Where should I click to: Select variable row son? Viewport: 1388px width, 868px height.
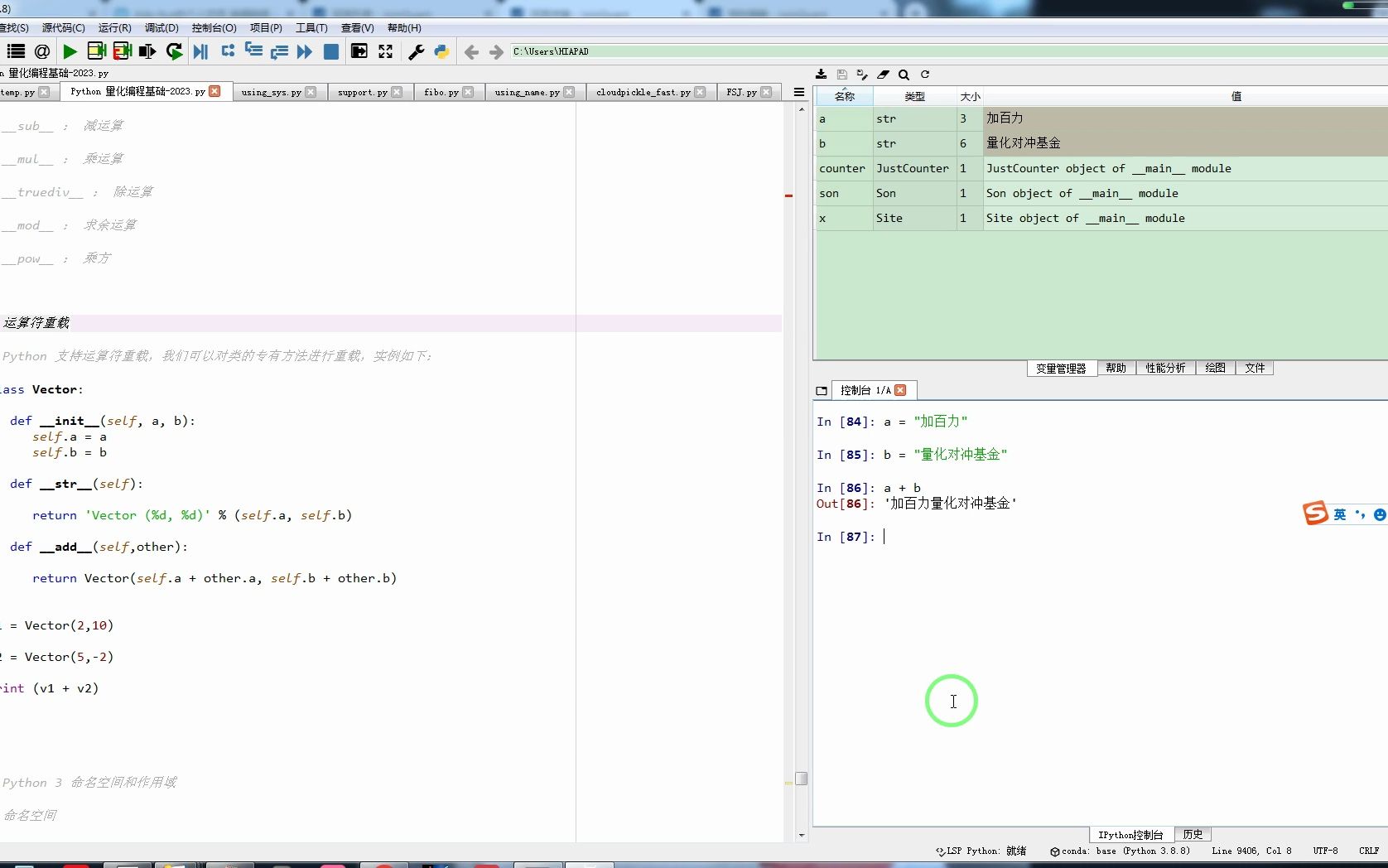click(x=1101, y=194)
